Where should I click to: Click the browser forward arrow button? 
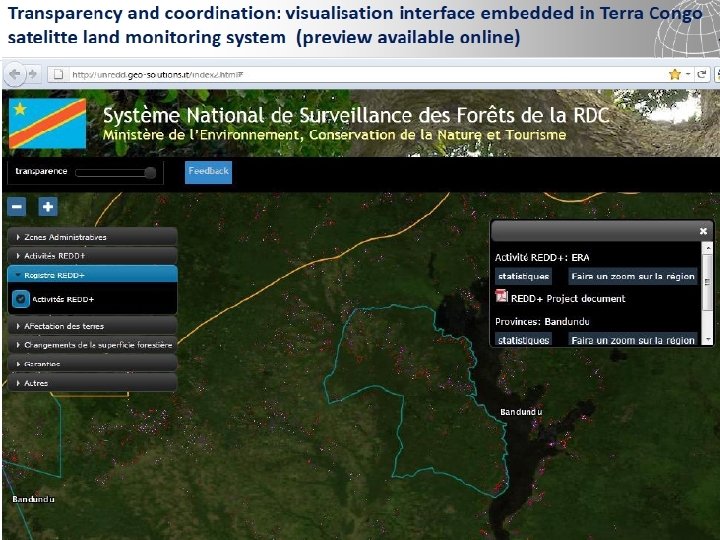[x=33, y=73]
